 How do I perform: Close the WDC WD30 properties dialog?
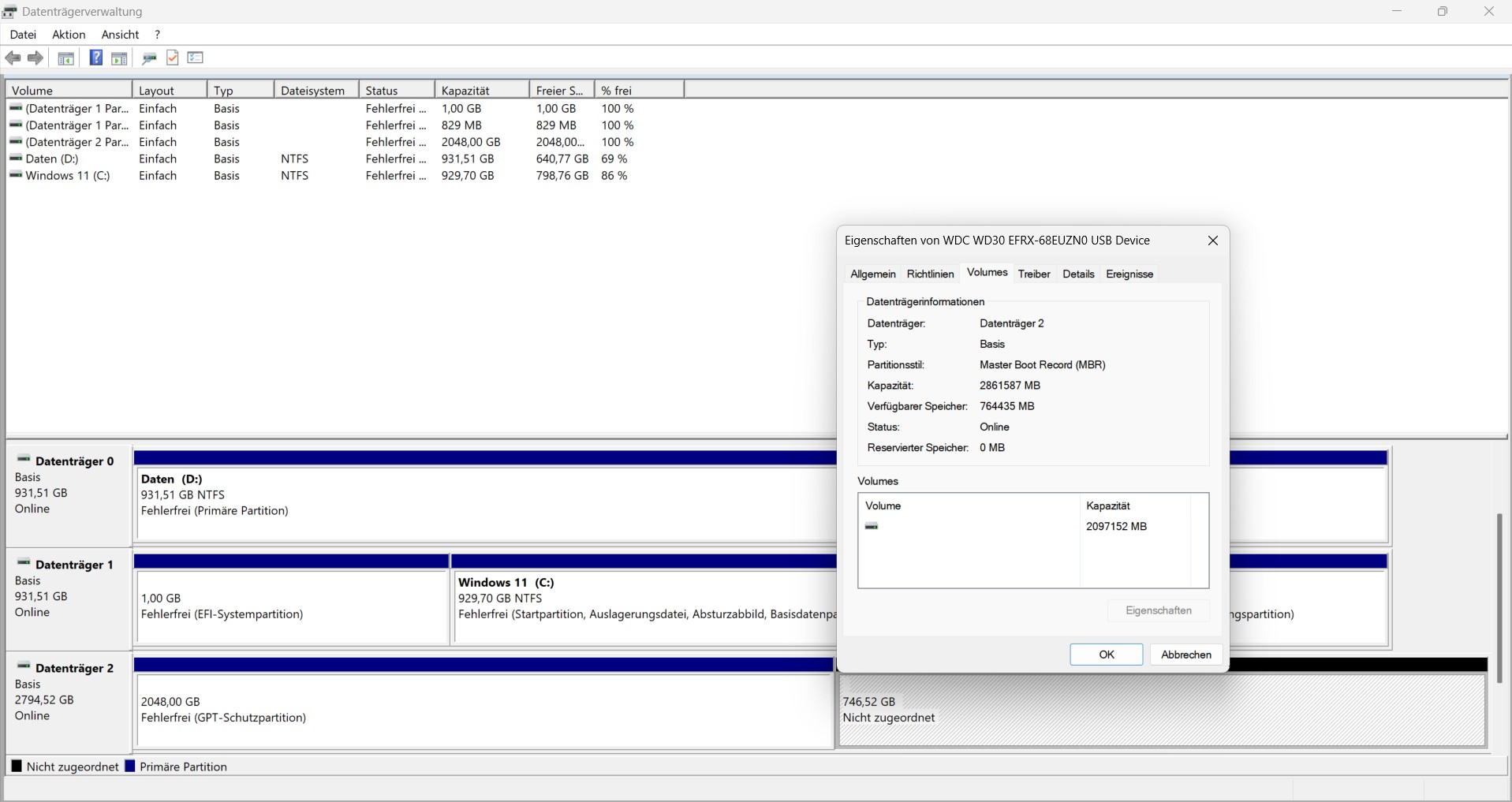(1213, 241)
